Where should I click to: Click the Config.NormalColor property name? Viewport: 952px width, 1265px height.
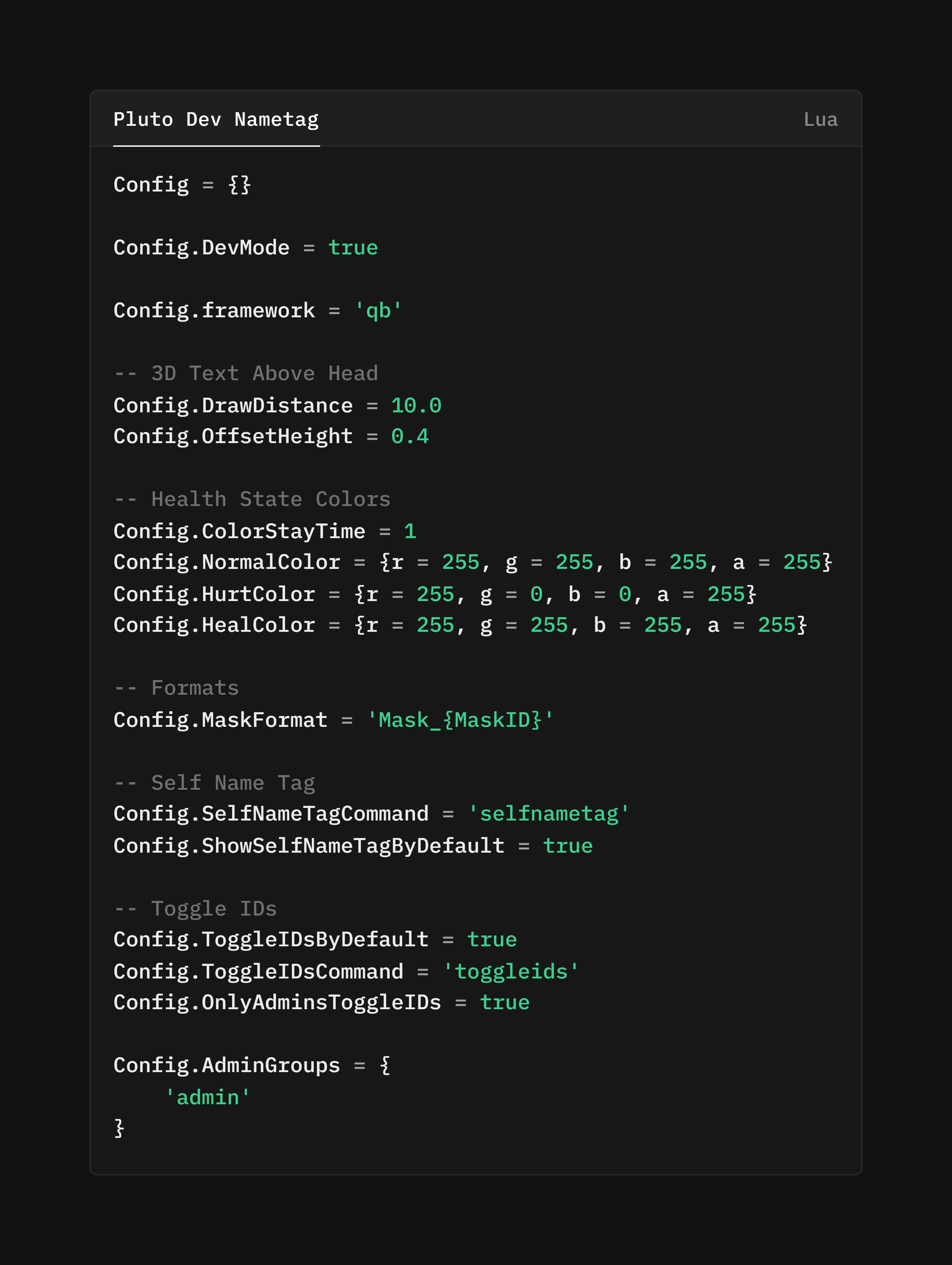[x=226, y=562]
